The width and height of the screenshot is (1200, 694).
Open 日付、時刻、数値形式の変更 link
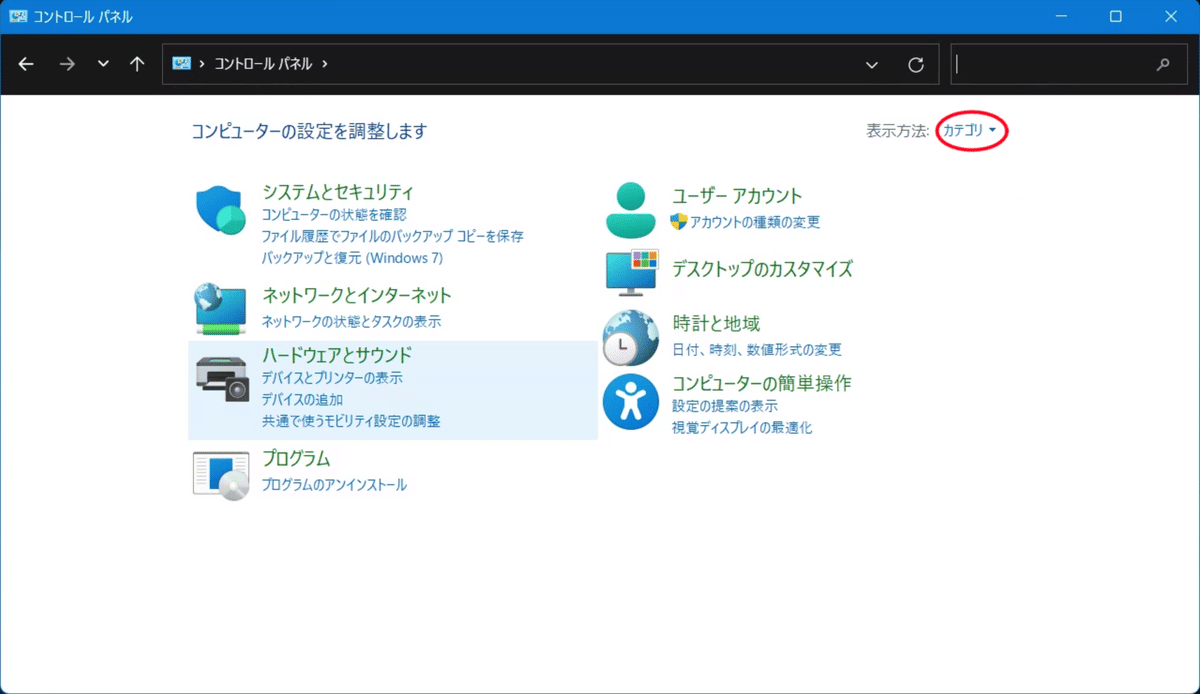757,350
